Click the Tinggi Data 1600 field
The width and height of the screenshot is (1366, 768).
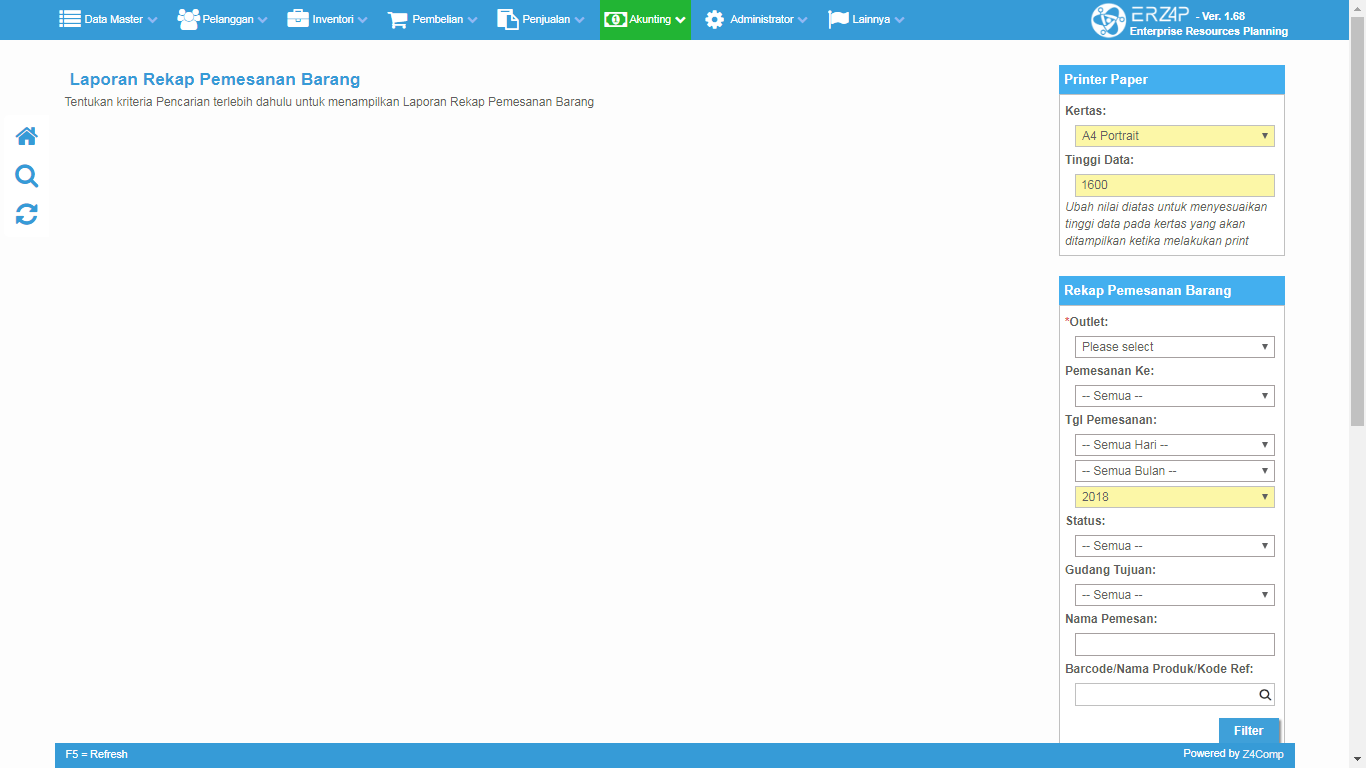(x=1174, y=185)
